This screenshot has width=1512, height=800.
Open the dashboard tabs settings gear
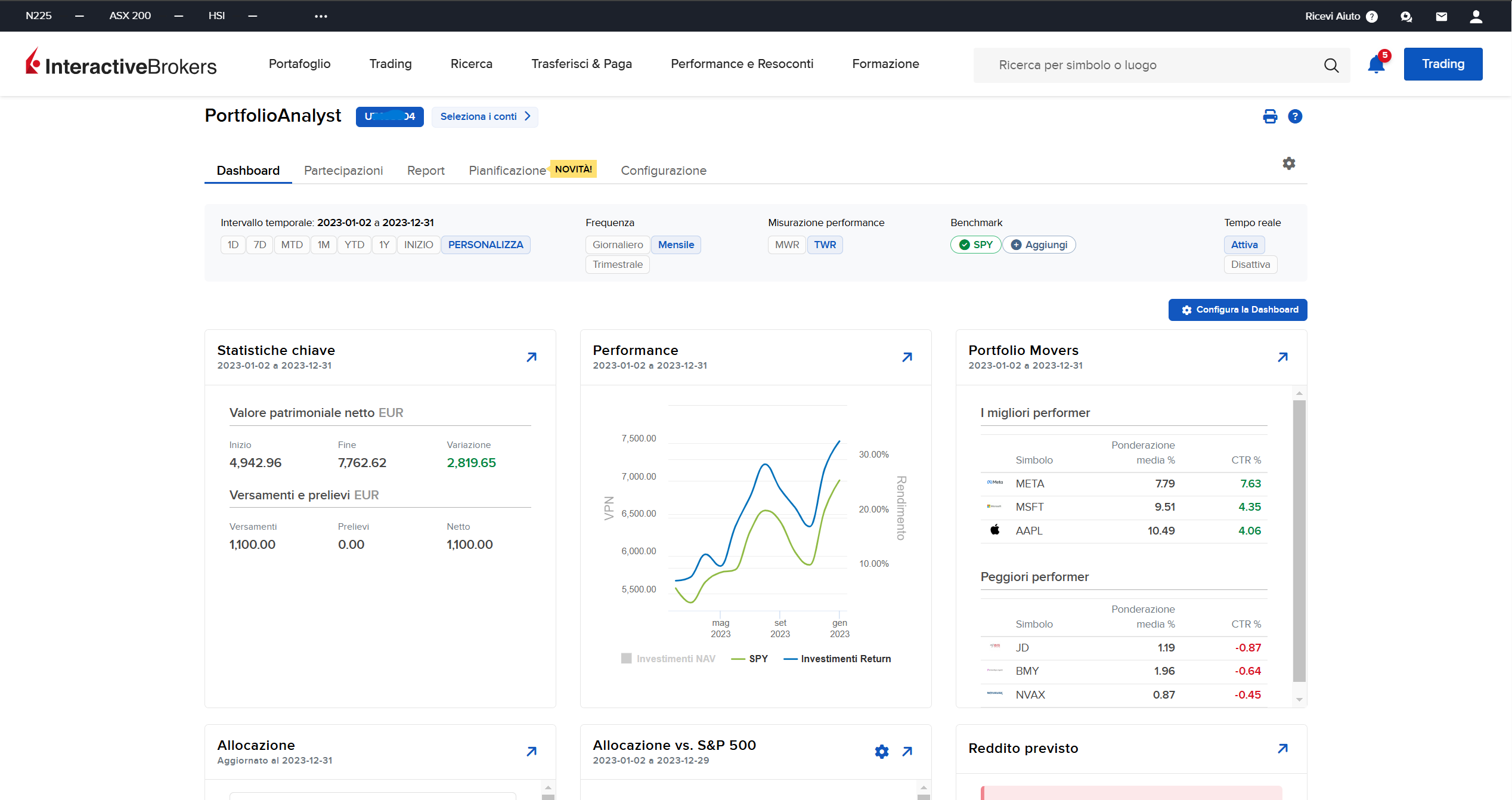pos(1289,163)
